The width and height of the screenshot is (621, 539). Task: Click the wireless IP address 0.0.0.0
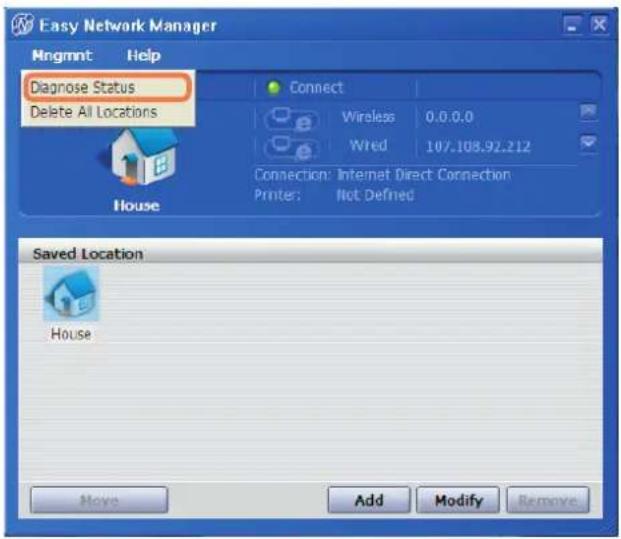point(449,117)
